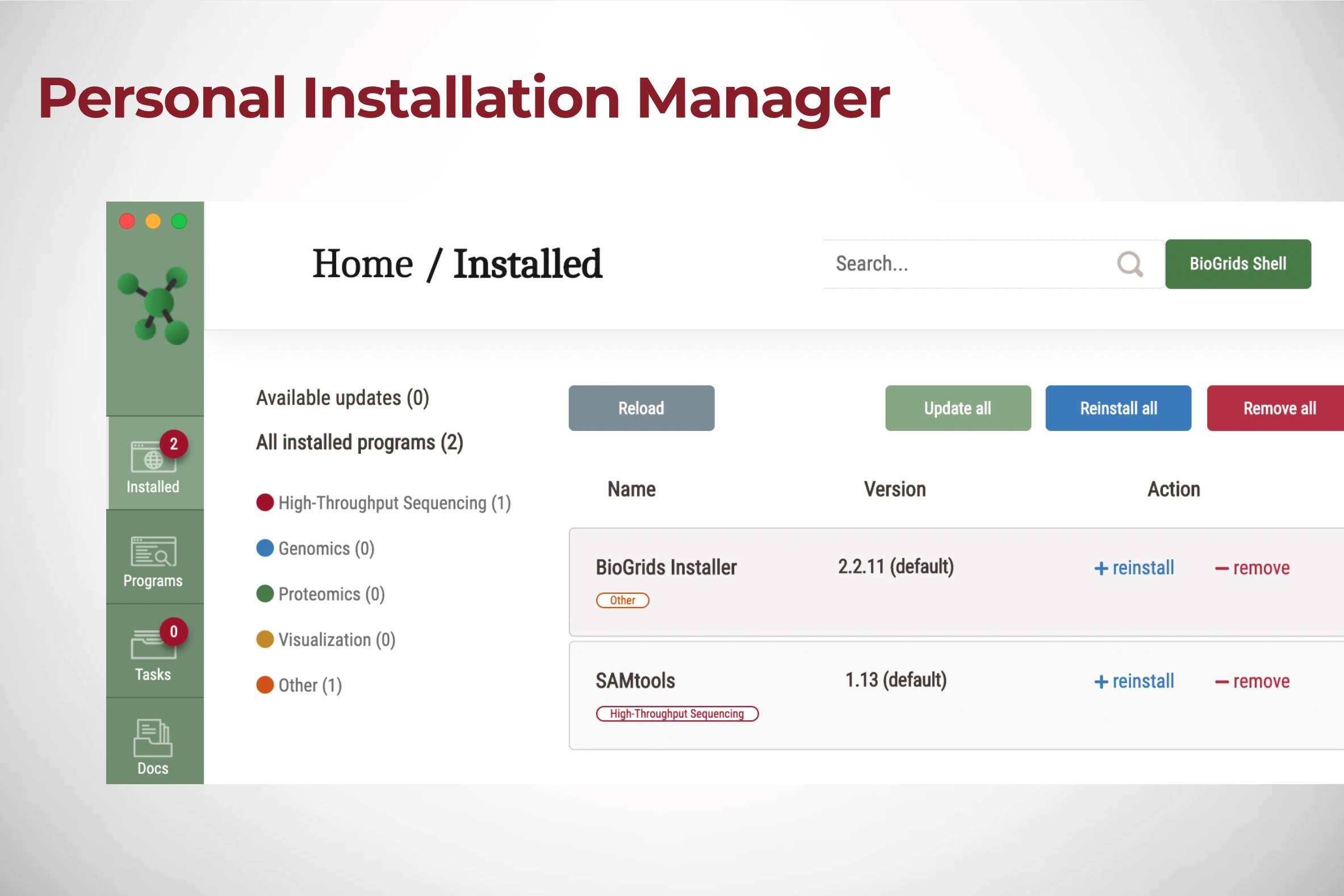Remove the BioGrids Installer entry
The image size is (1344, 896).
[x=1252, y=568]
